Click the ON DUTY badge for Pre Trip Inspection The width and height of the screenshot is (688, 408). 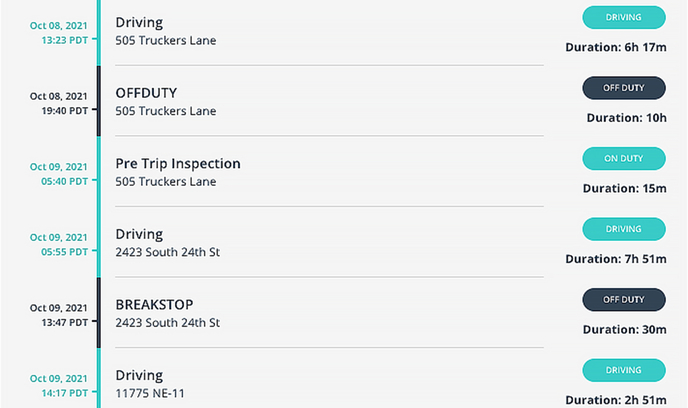pyautogui.click(x=624, y=159)
